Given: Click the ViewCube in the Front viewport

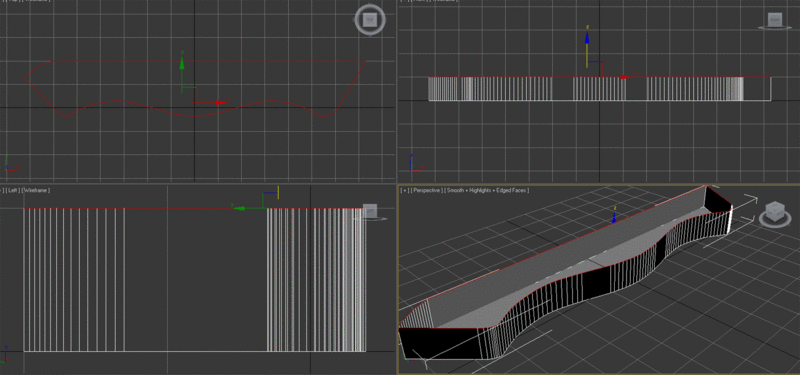Looking at the screenshot, I should [774, 20].
